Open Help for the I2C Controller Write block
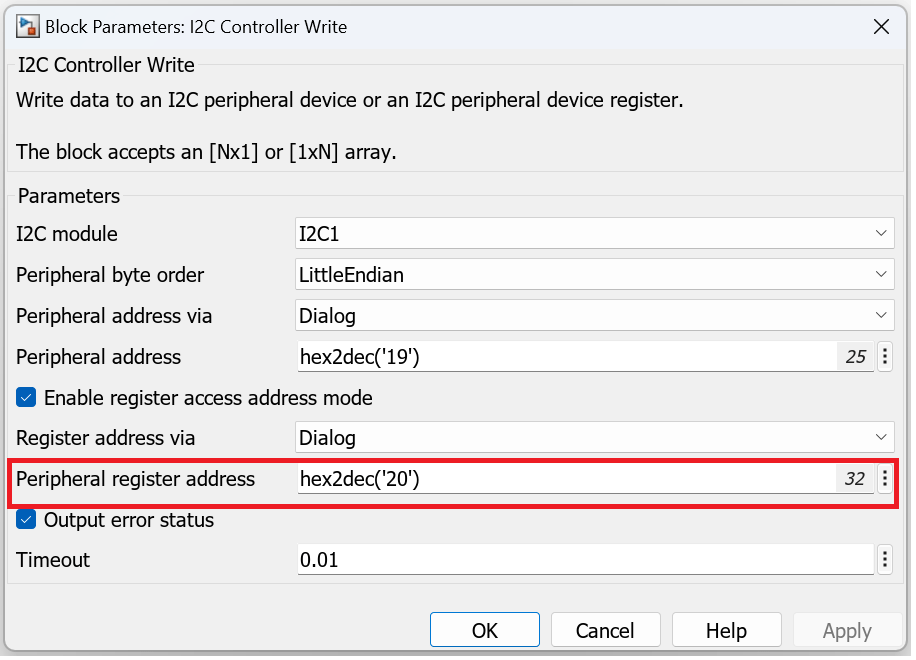The height and width of the screenshot is (660, 916). [x=726, y=629]
